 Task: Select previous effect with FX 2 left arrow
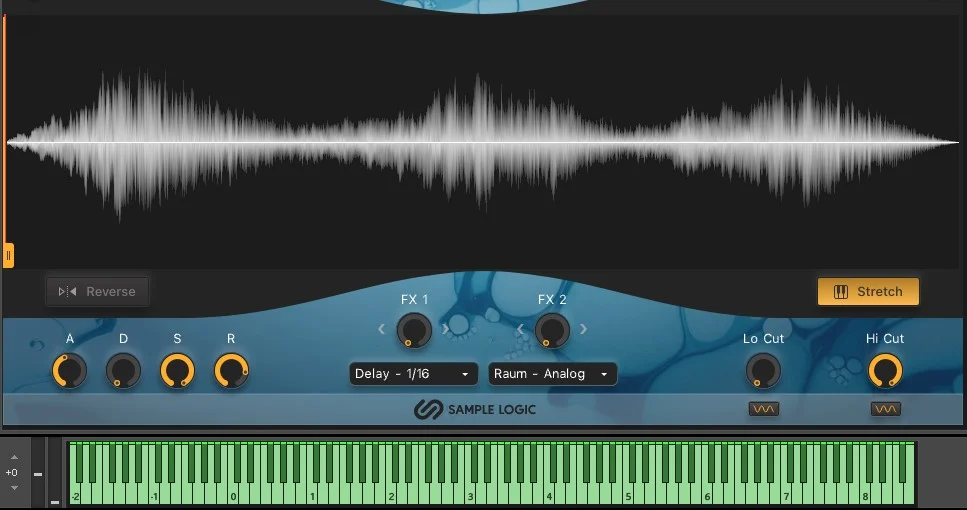pos(520,329)
